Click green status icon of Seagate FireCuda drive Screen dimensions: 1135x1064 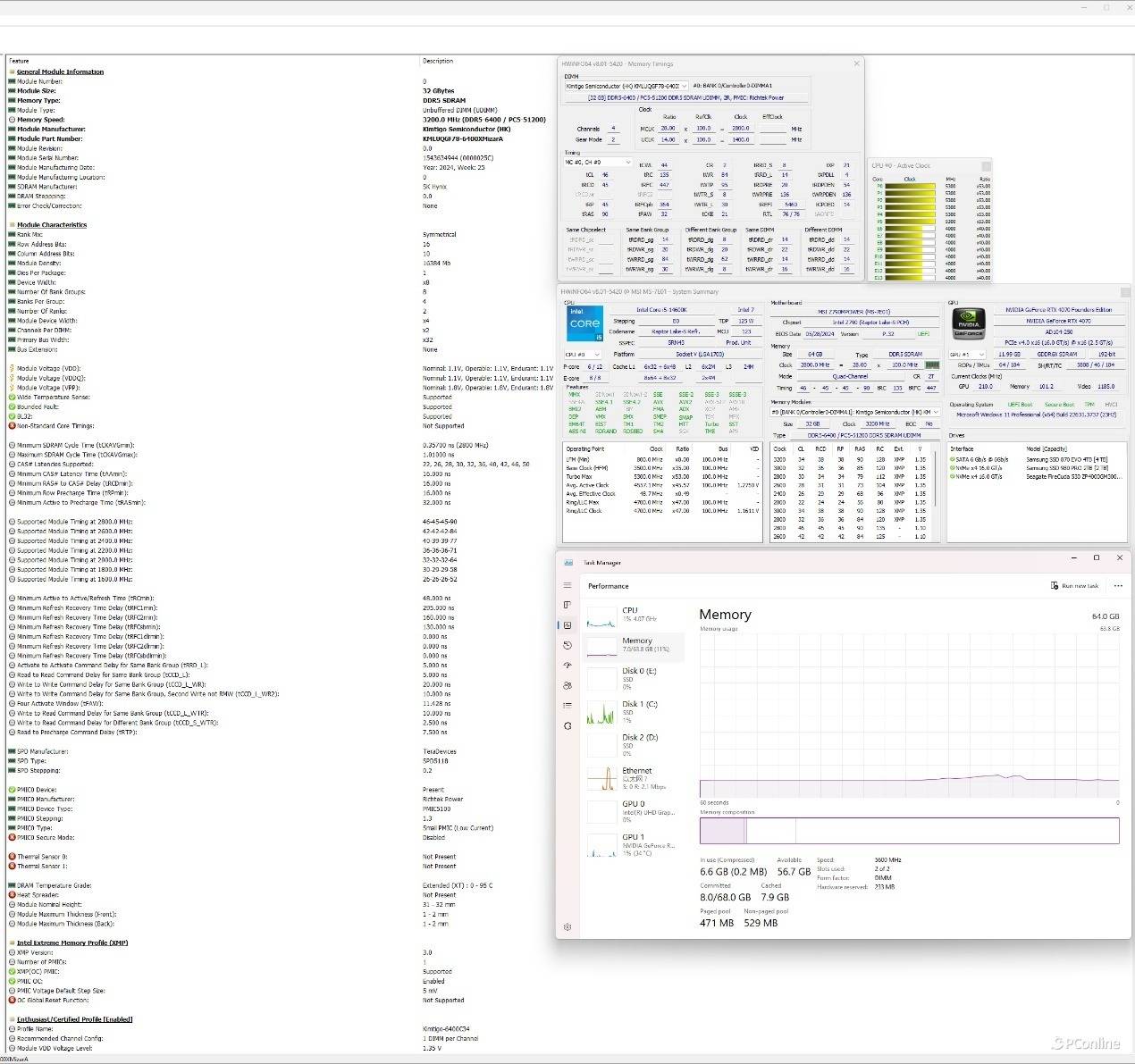953,477
